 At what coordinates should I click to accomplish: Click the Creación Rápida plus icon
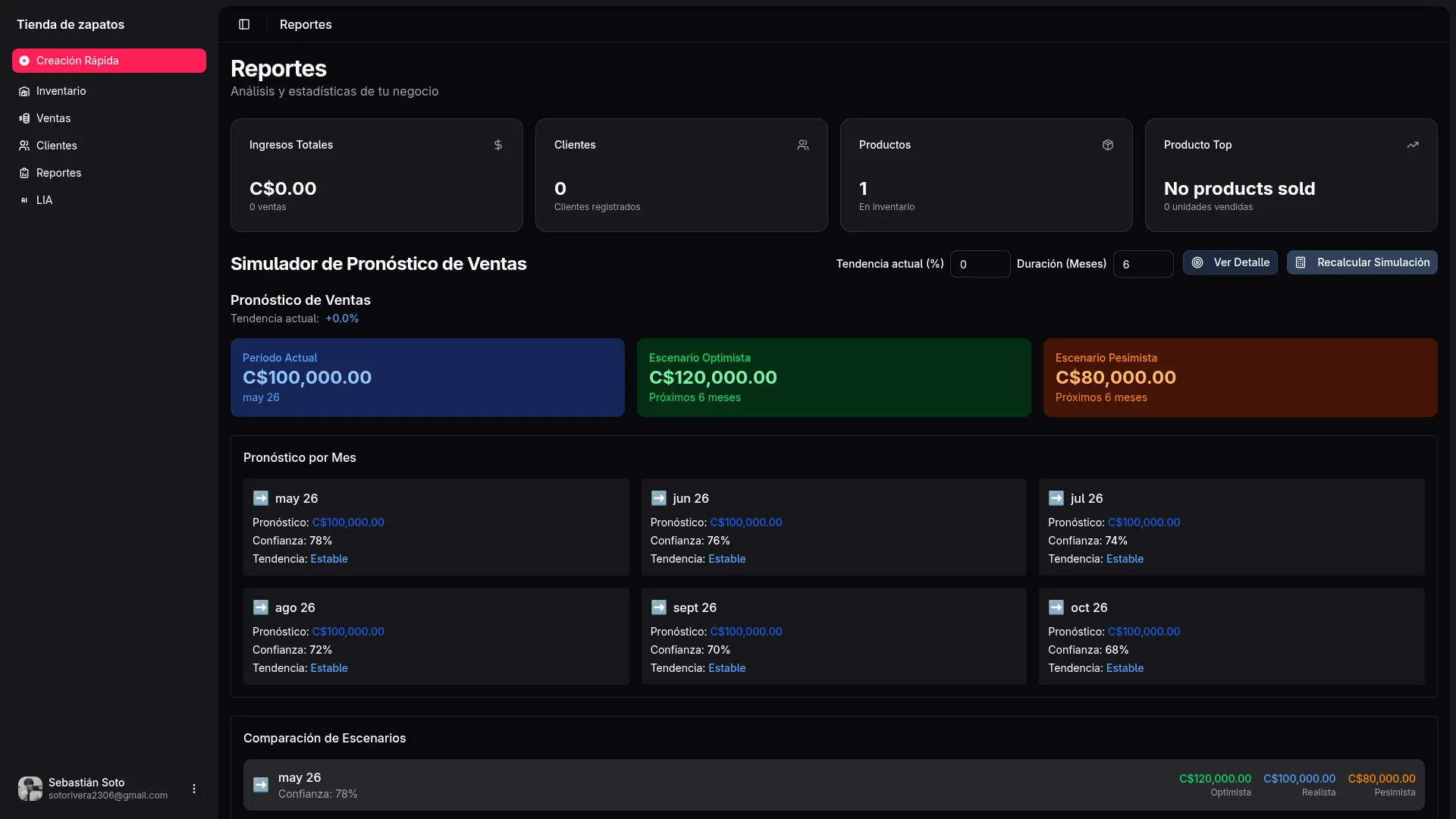pos(24,61)
